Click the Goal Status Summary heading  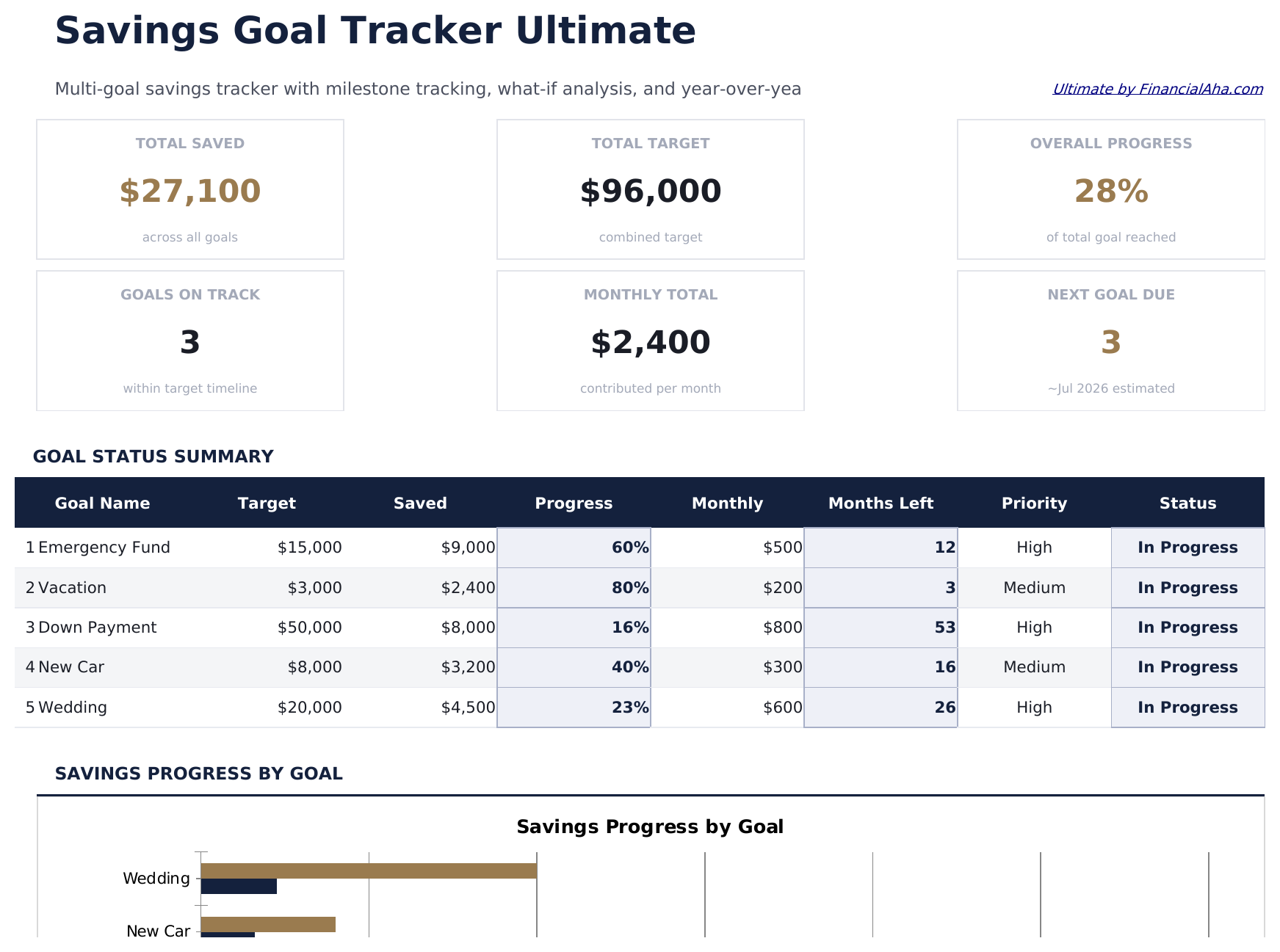(153, 456)
